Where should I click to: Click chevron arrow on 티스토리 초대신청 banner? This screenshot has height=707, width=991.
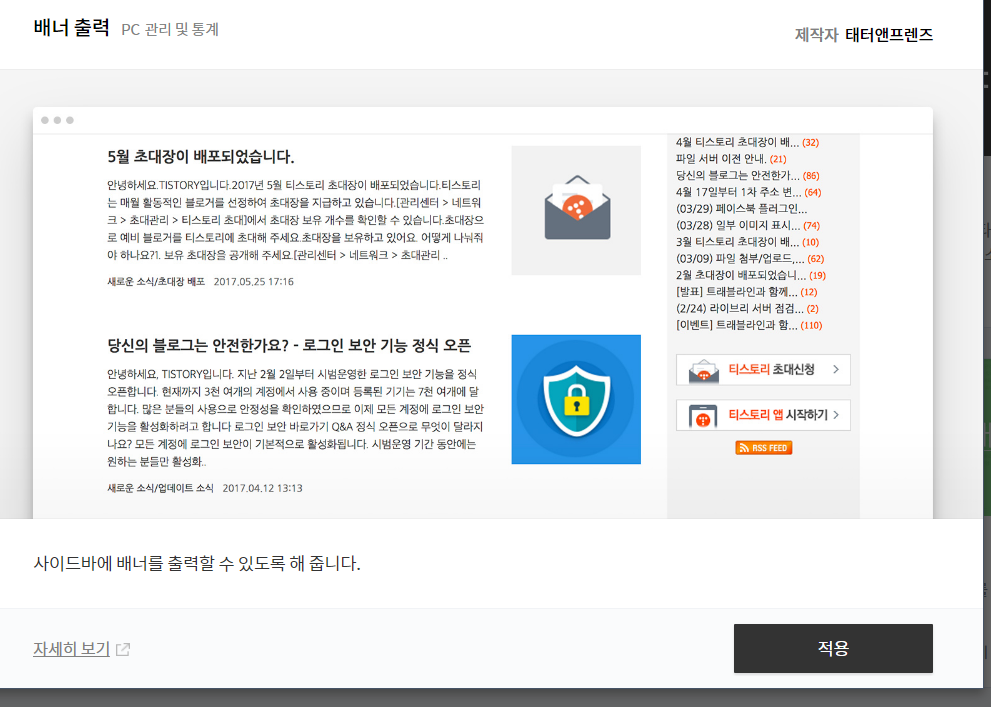[x=836, y=370]
